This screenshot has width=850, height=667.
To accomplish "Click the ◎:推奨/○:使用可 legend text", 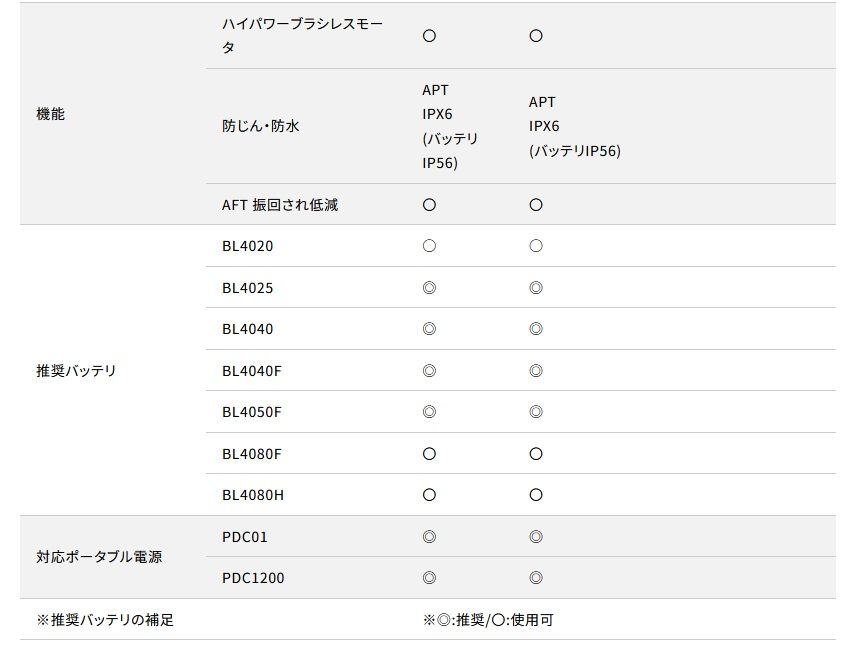I will [488, 620].
